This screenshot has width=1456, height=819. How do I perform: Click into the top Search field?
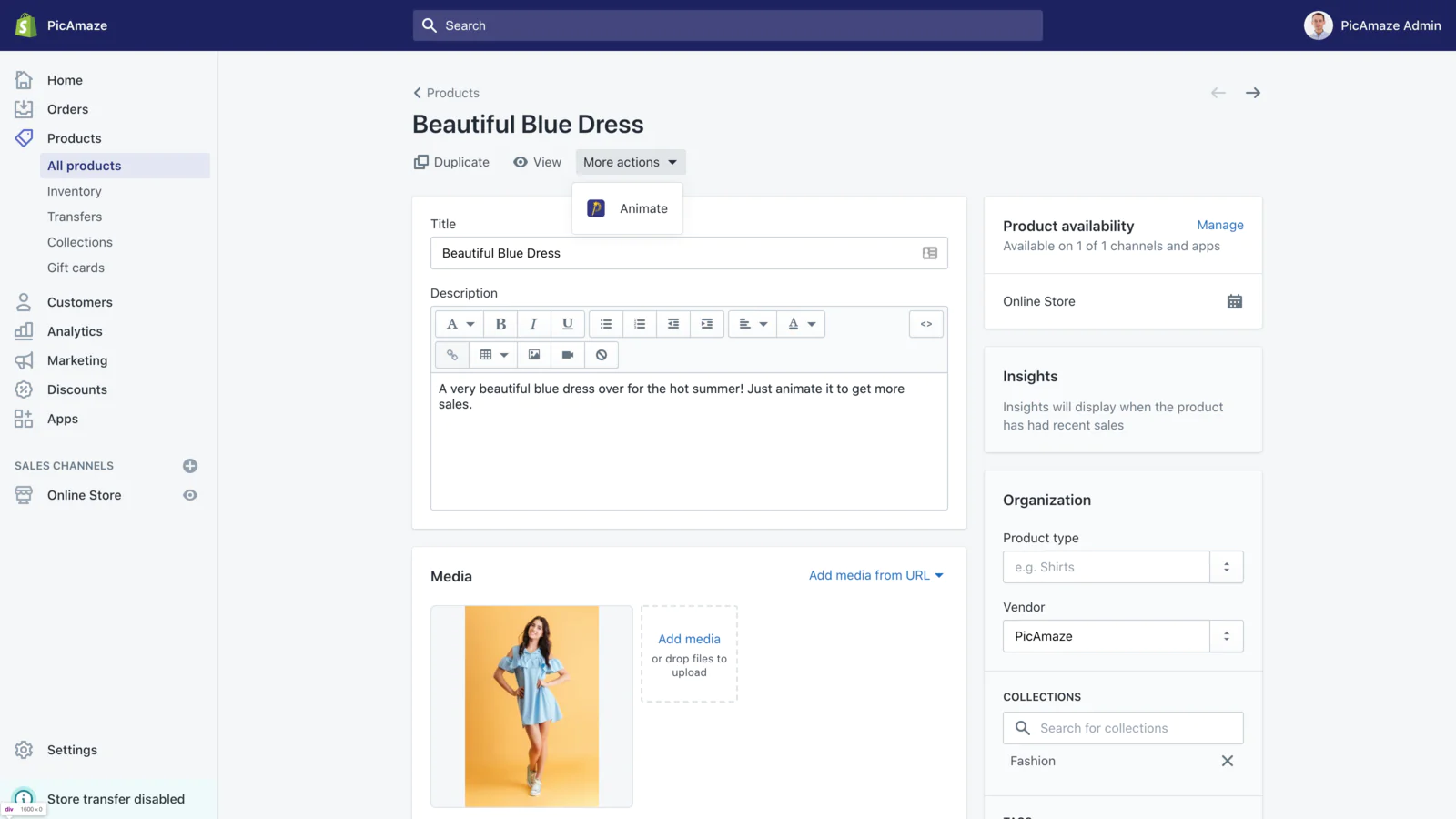click(x=728, y=25)
